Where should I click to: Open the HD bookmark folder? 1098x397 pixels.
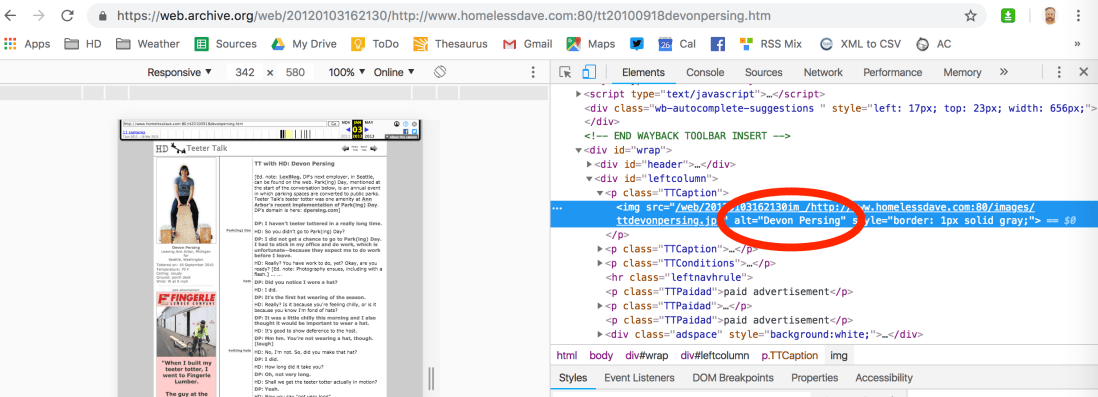[83, 44]
